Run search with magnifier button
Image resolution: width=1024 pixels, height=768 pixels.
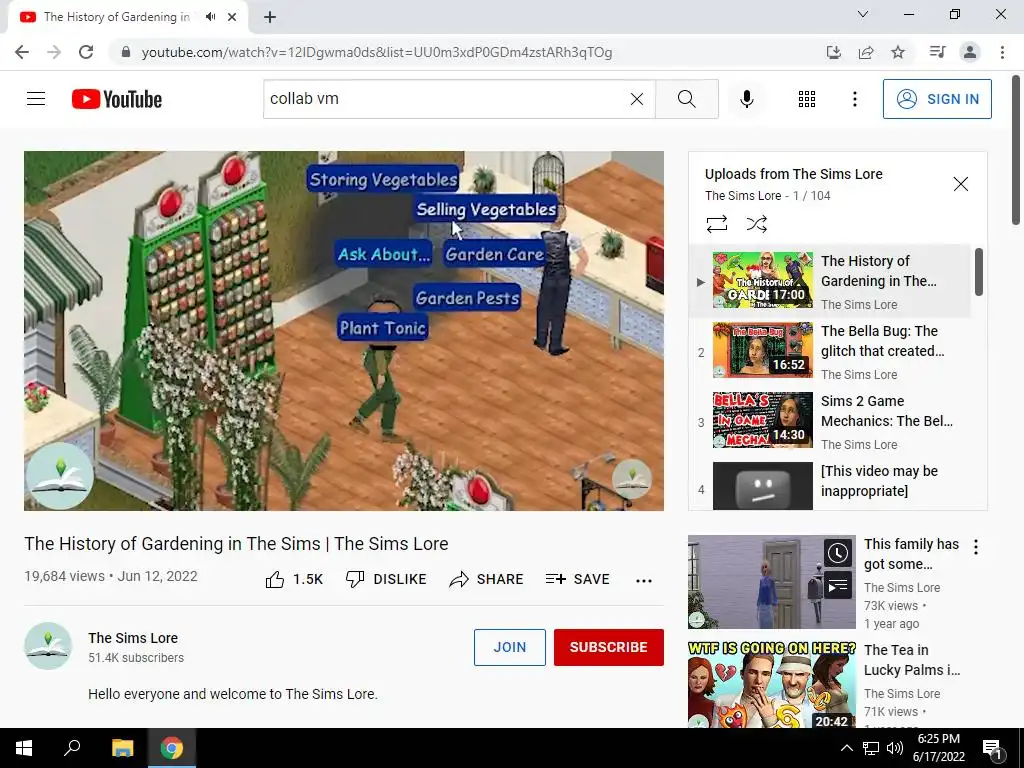(x=686, y=99)
